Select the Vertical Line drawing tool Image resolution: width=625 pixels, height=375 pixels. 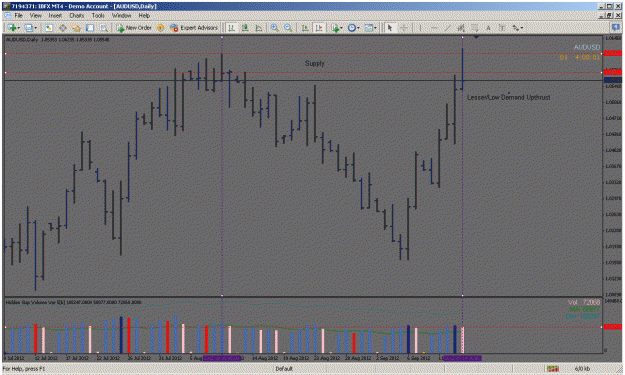[420, 28]
